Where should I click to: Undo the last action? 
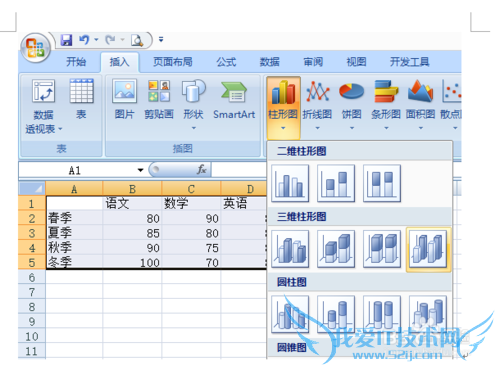(84, 40)
